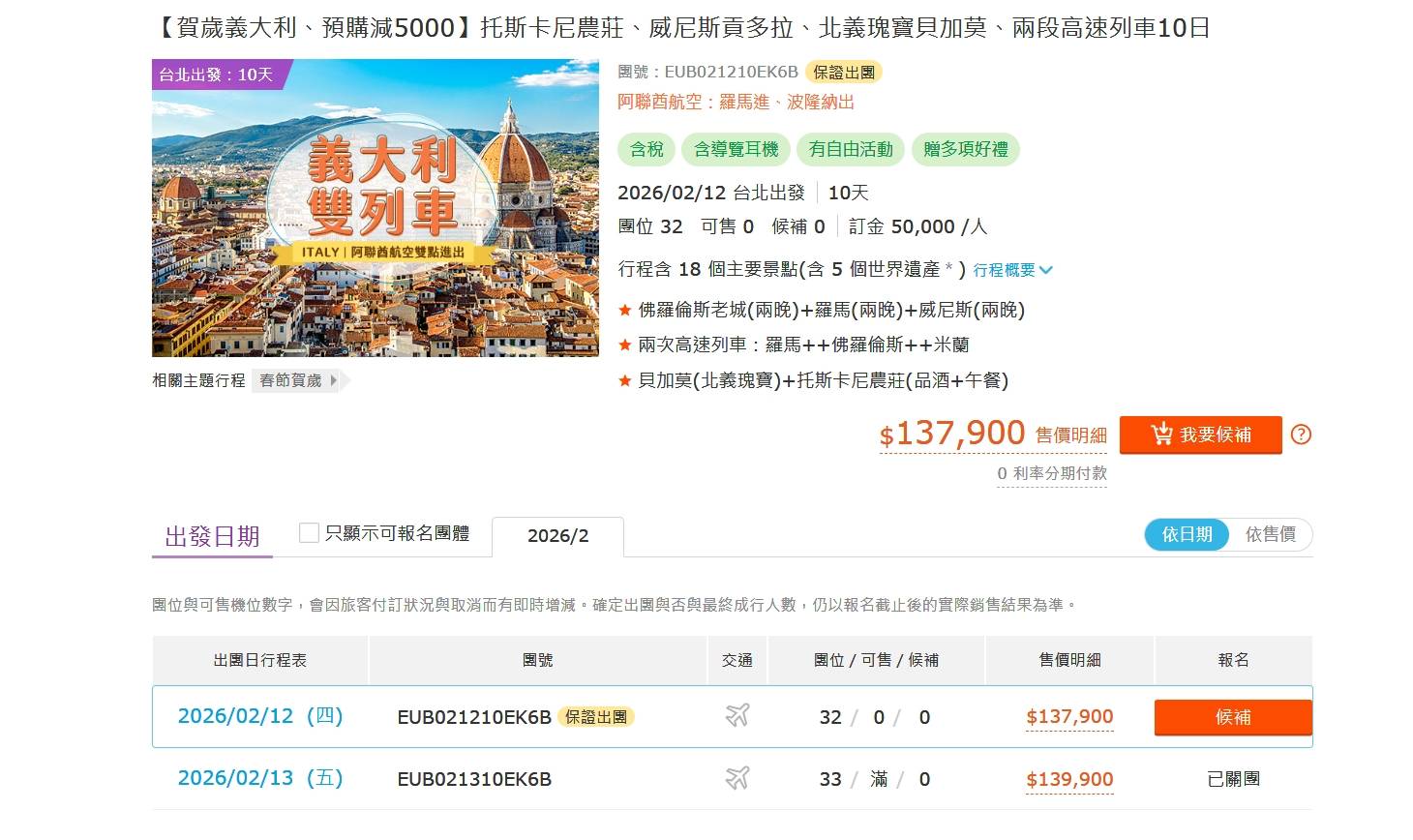Switch sorting to 依日期
The image size is (1413, 840).
(x=1187, y=534)
